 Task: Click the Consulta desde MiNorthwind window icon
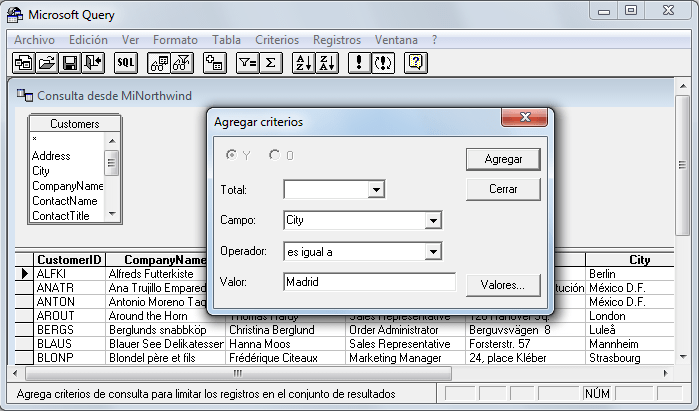tap(25, 95)
